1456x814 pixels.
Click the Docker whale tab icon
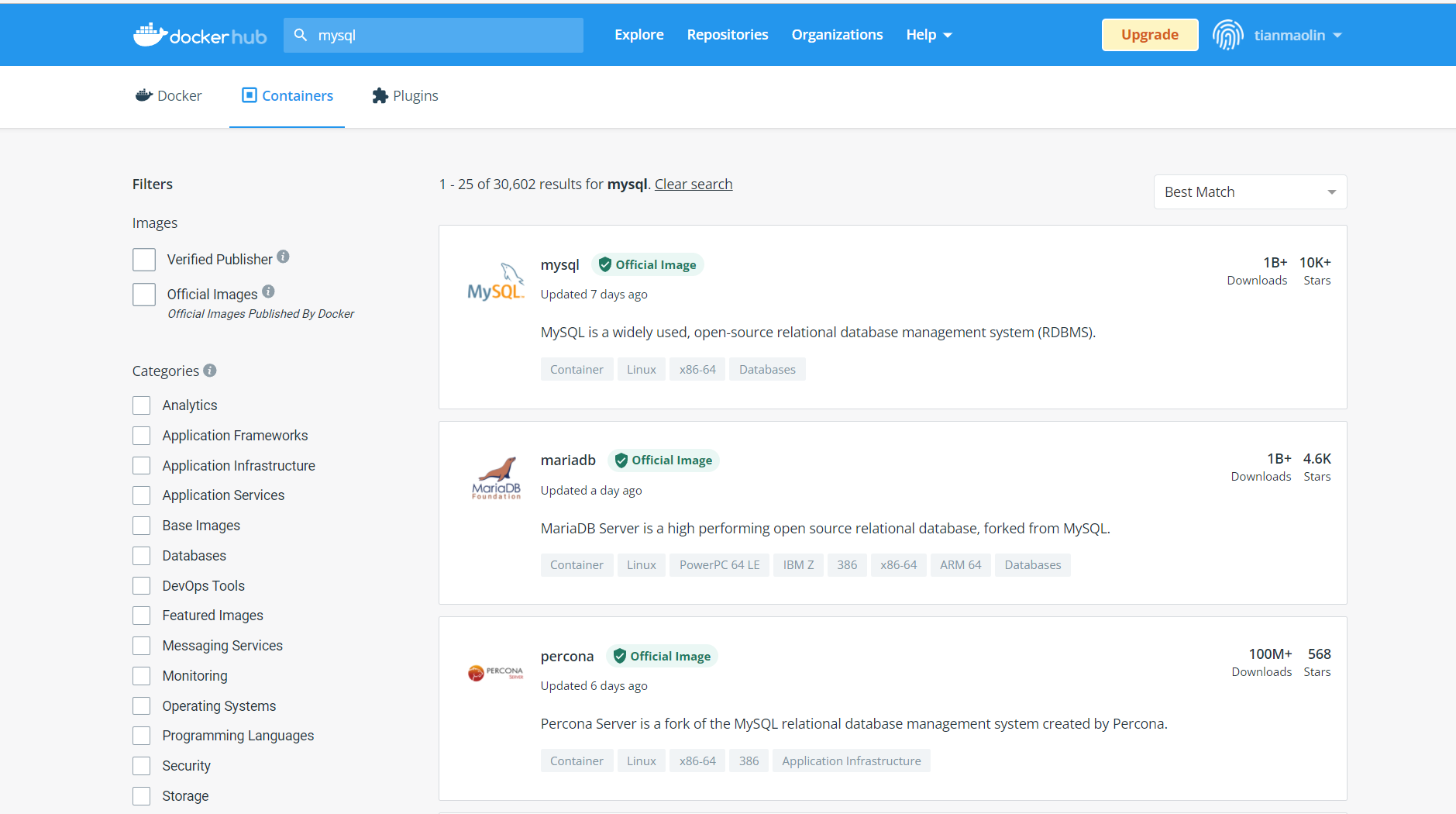144,95
